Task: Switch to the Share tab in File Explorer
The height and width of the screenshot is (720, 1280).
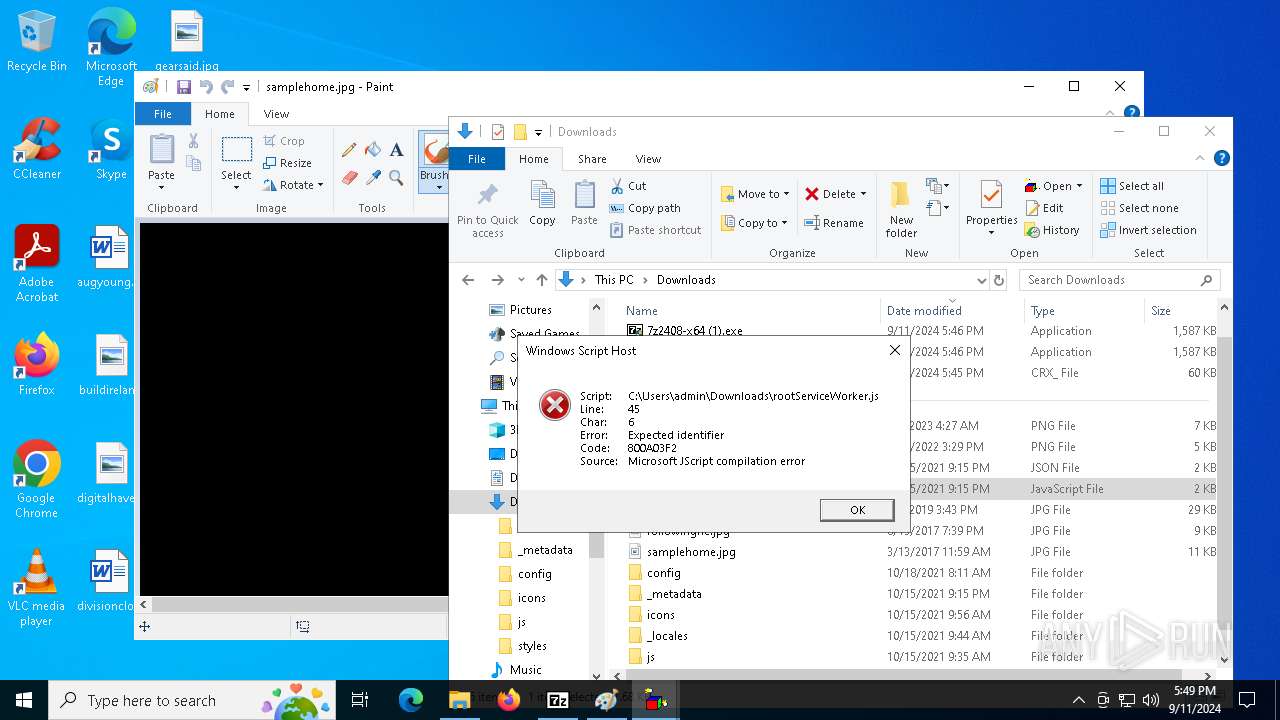Action: click(x=592, y=159)
